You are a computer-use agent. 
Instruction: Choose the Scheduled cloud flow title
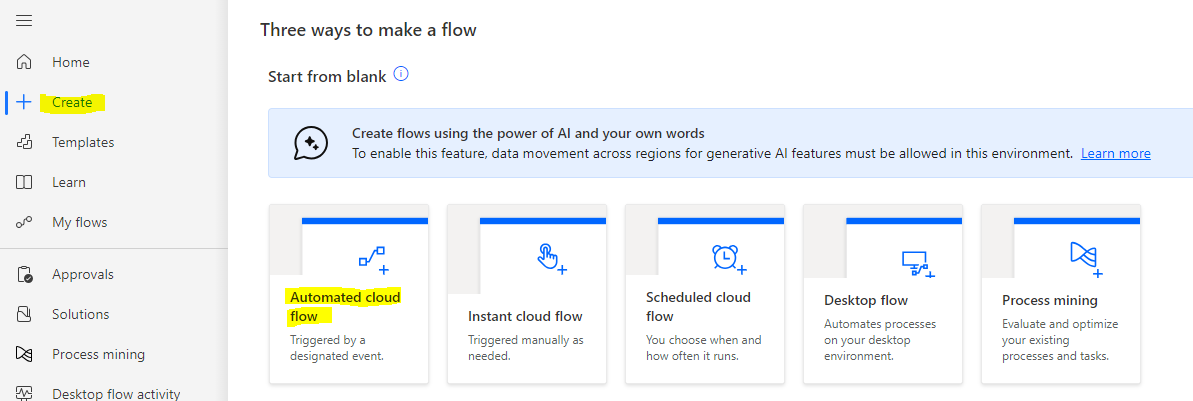(x=698, y=307)
